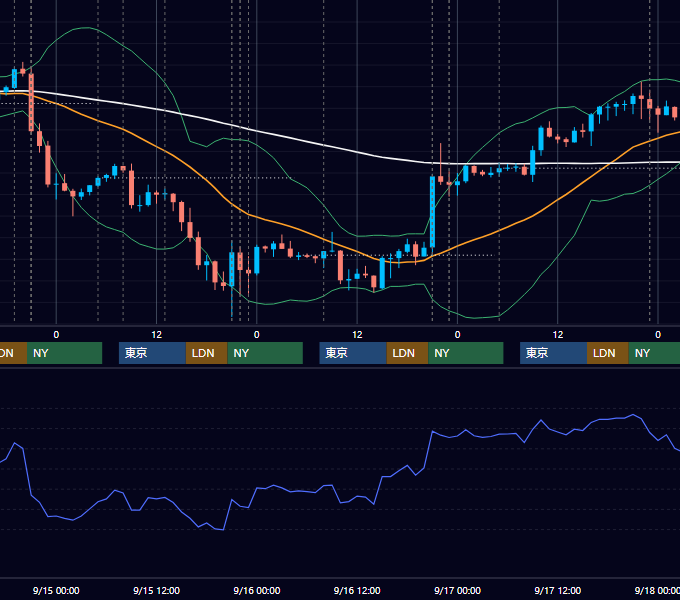Click the '9/18 00:00' date axis label

pyautogui.click(x=657, y=590)
